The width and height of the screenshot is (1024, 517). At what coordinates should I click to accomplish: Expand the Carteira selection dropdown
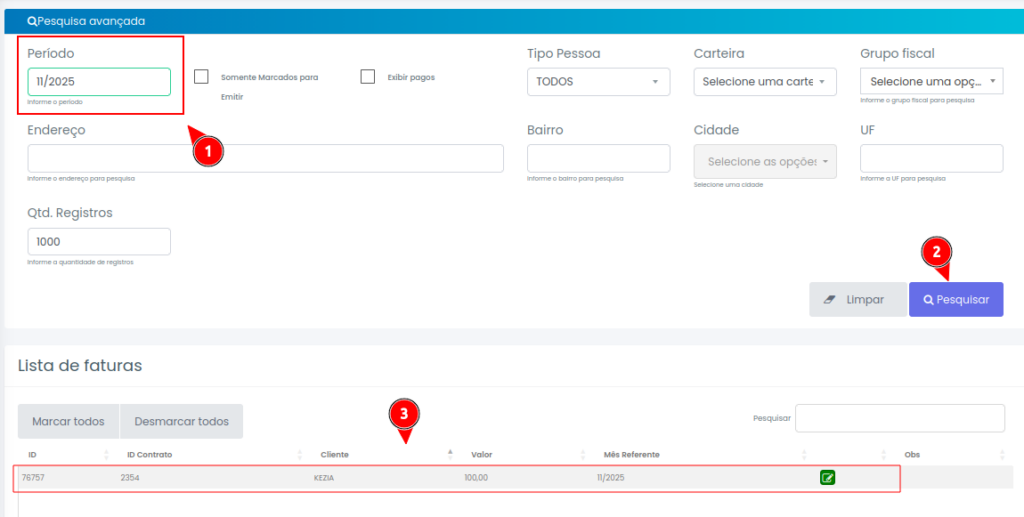coord(764,82)
